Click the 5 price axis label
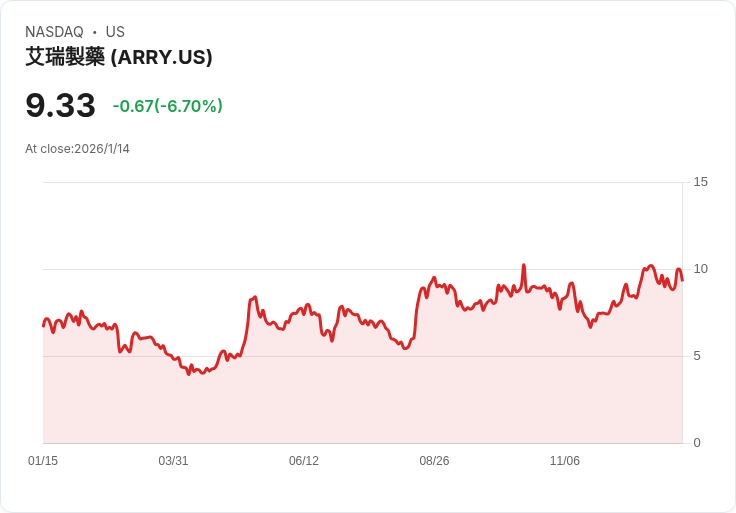This screenshot has width=736, height=513. [697, 356]
